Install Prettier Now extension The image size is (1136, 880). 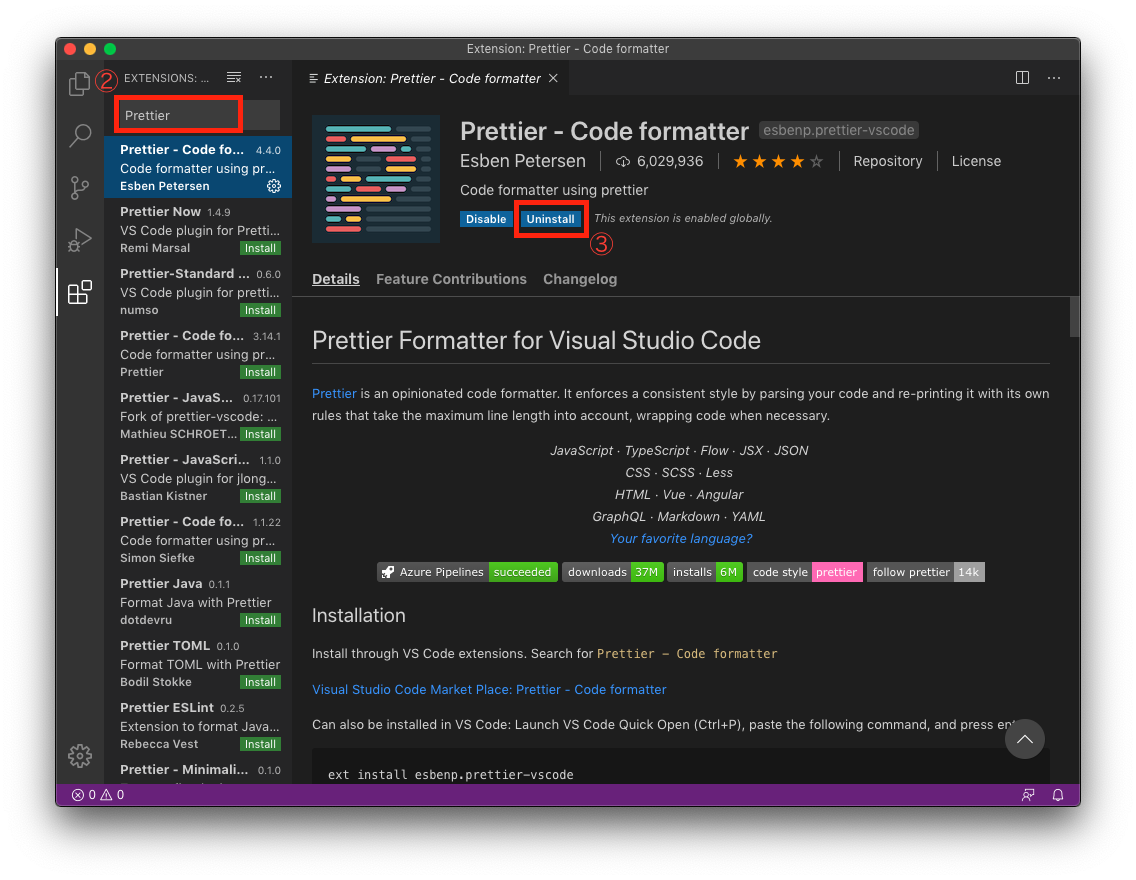tap(260, 248)
